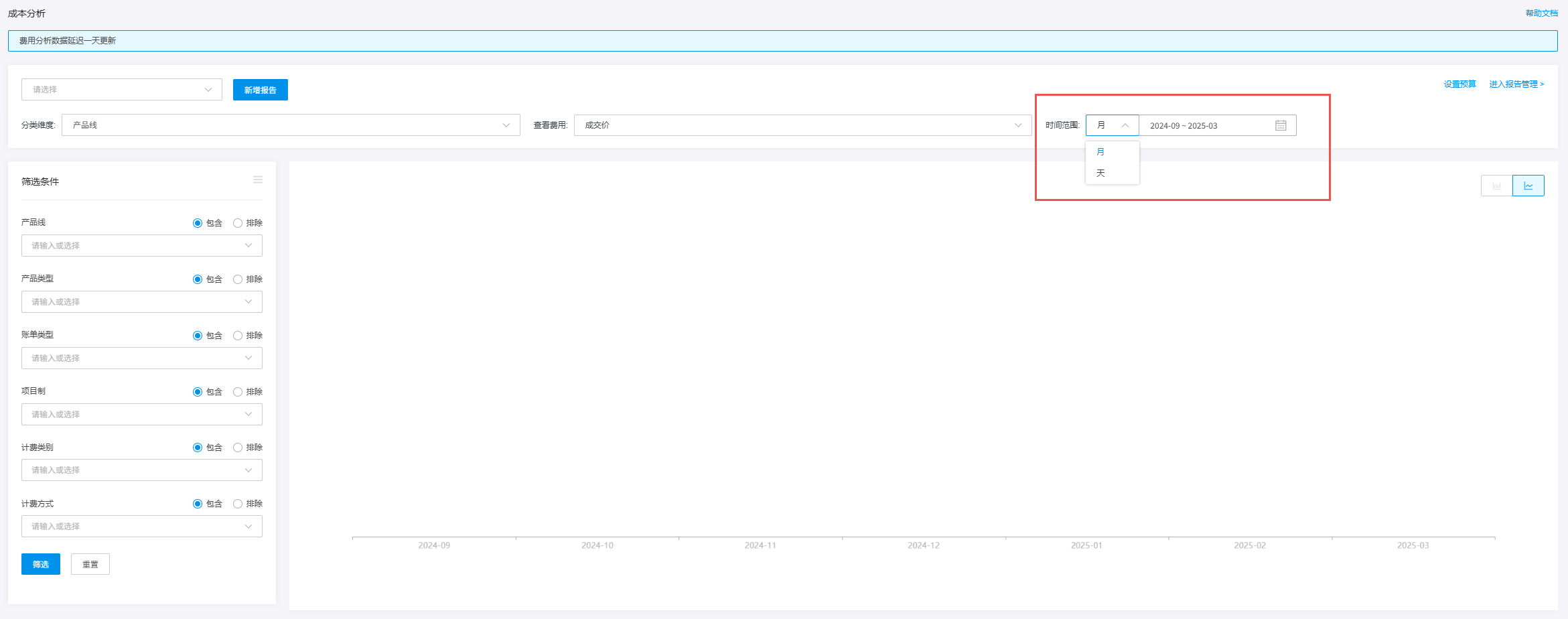Viewport: 1568px width, 619px height.
Task: Choose 排除 for 计费方式 filter
Action: [x=238, y=504]
